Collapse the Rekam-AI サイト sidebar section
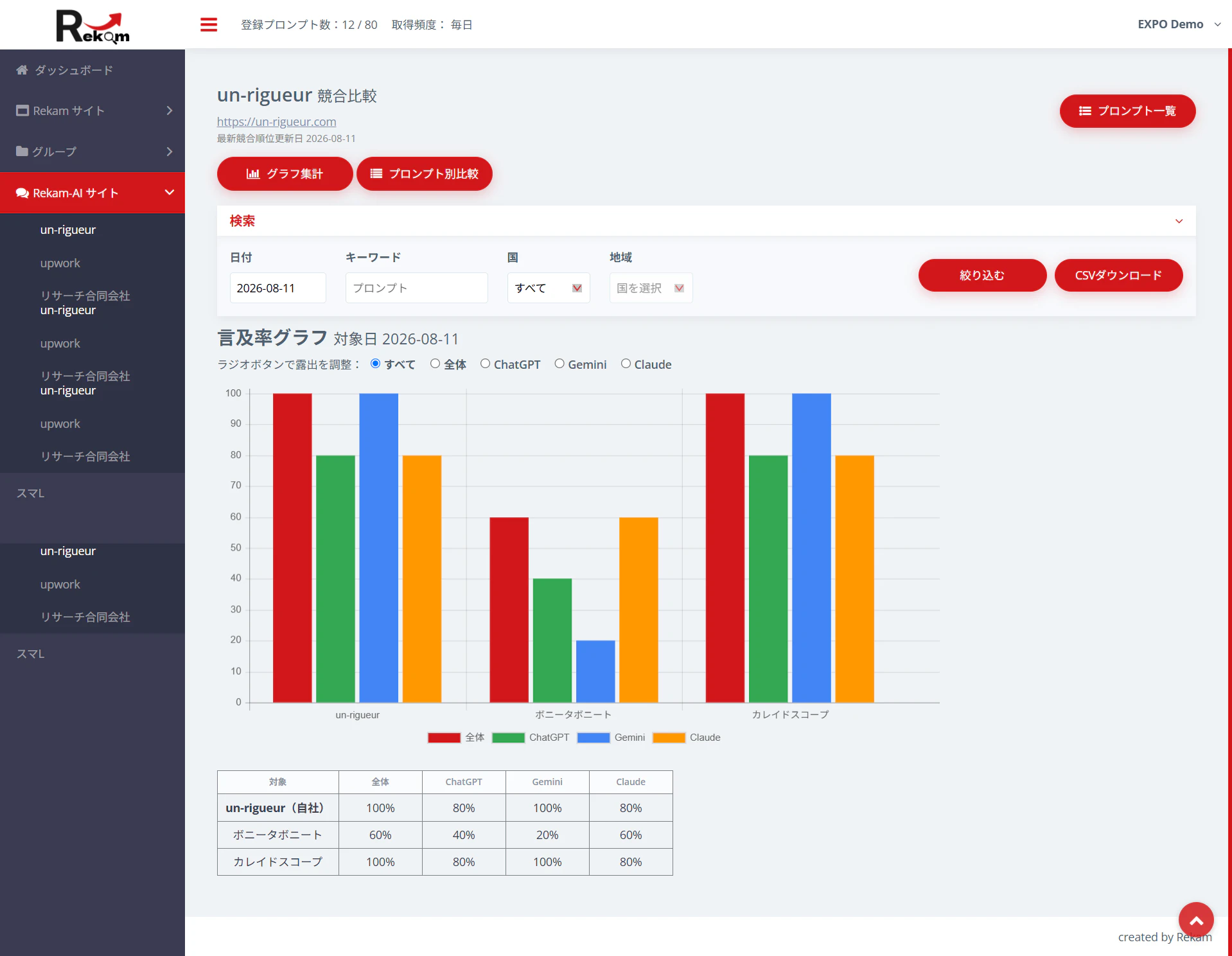The width and height of the screenshot is (1232, 956). [92, 193]
